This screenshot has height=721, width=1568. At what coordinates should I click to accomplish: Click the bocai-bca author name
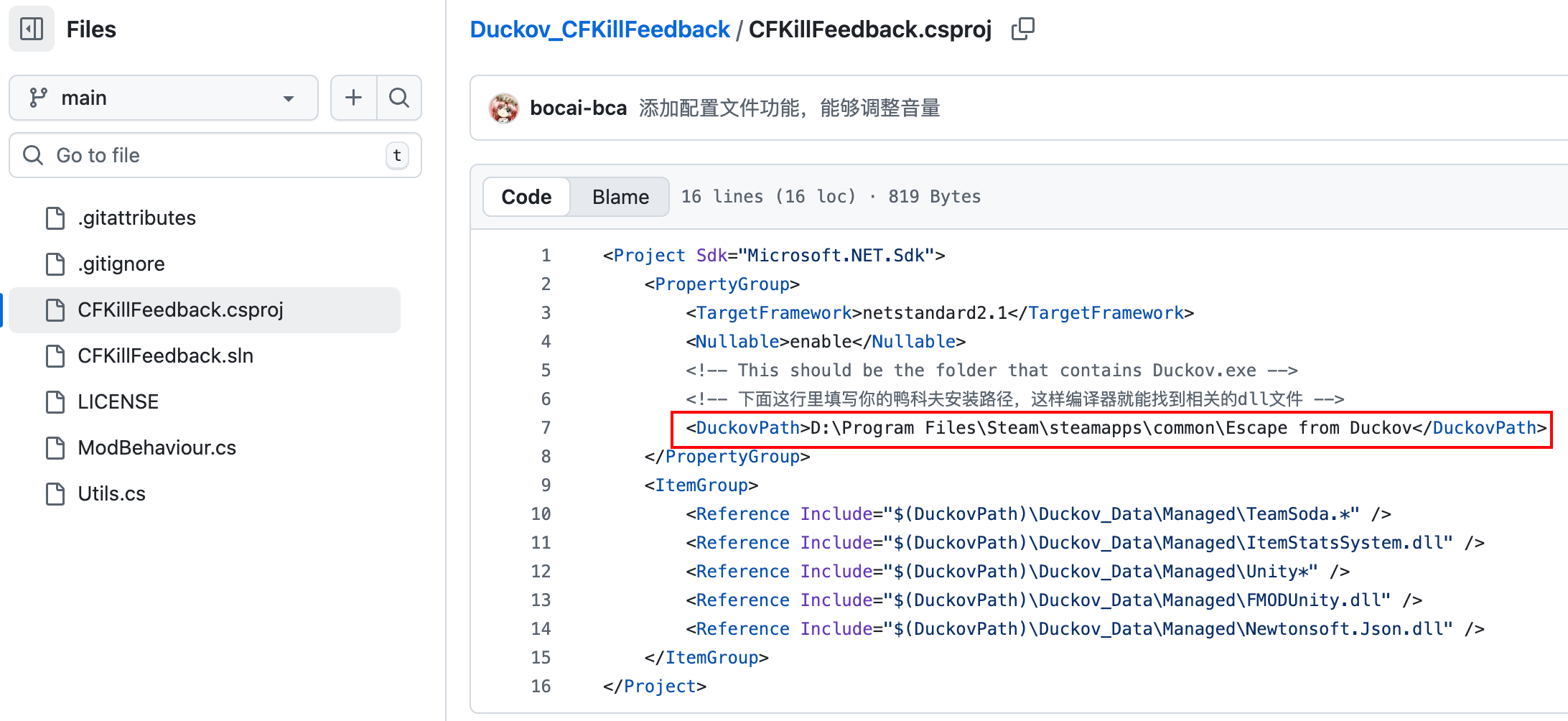pyautogui.click(x=579, y=108)
